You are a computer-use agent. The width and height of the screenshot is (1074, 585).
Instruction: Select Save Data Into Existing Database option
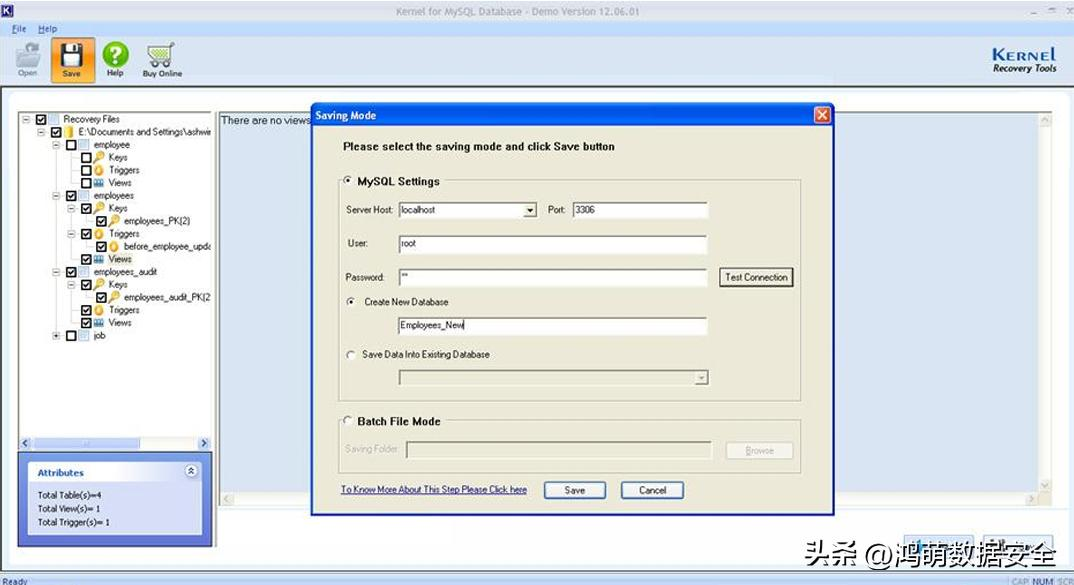pyautogui.click(x=351, y=355)
